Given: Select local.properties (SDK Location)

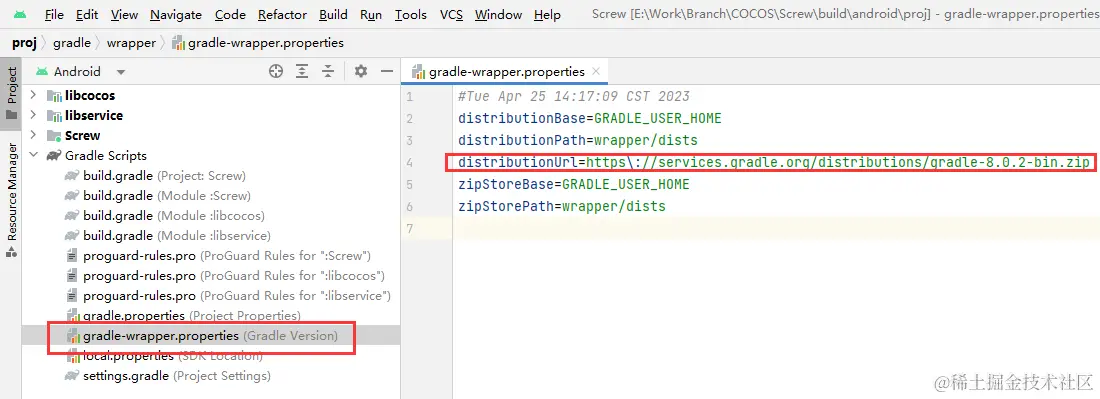Looking at the screenshot, I should point(173,356).
